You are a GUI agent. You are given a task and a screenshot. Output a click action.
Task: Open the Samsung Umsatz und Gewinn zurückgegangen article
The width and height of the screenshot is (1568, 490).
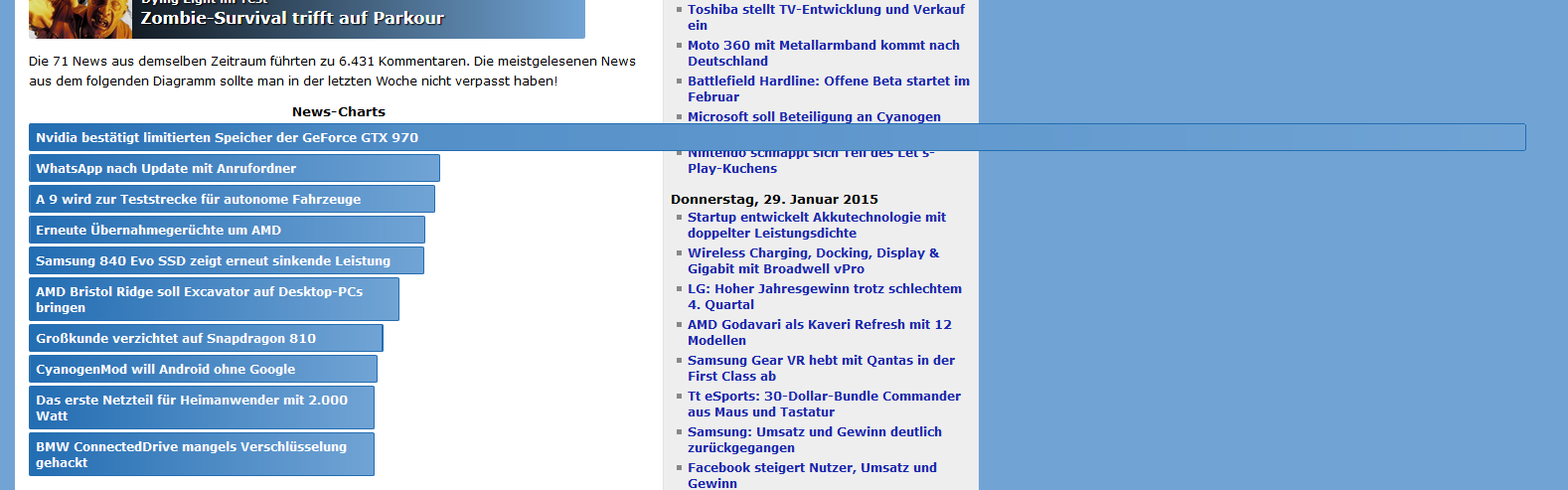click(815, 439)
